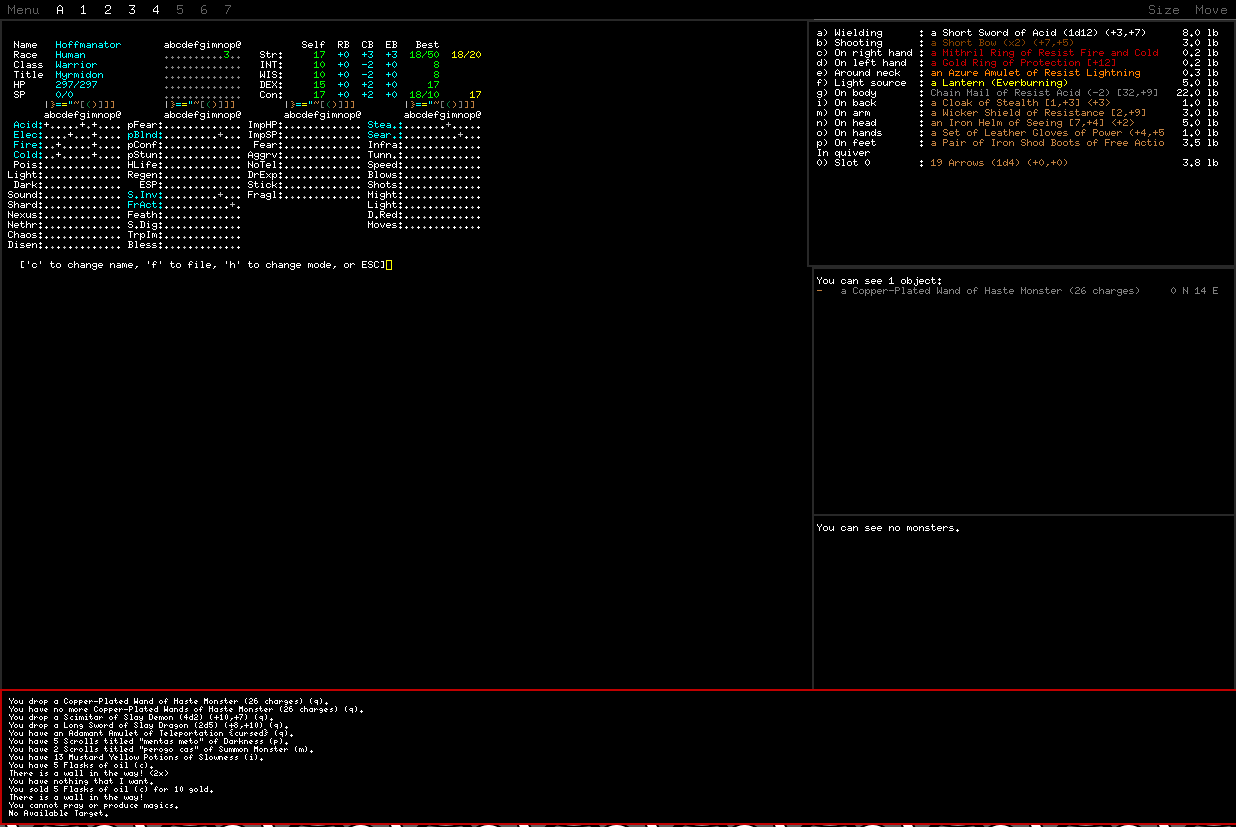Click the DEX stat label

click(x=271, y=85)
